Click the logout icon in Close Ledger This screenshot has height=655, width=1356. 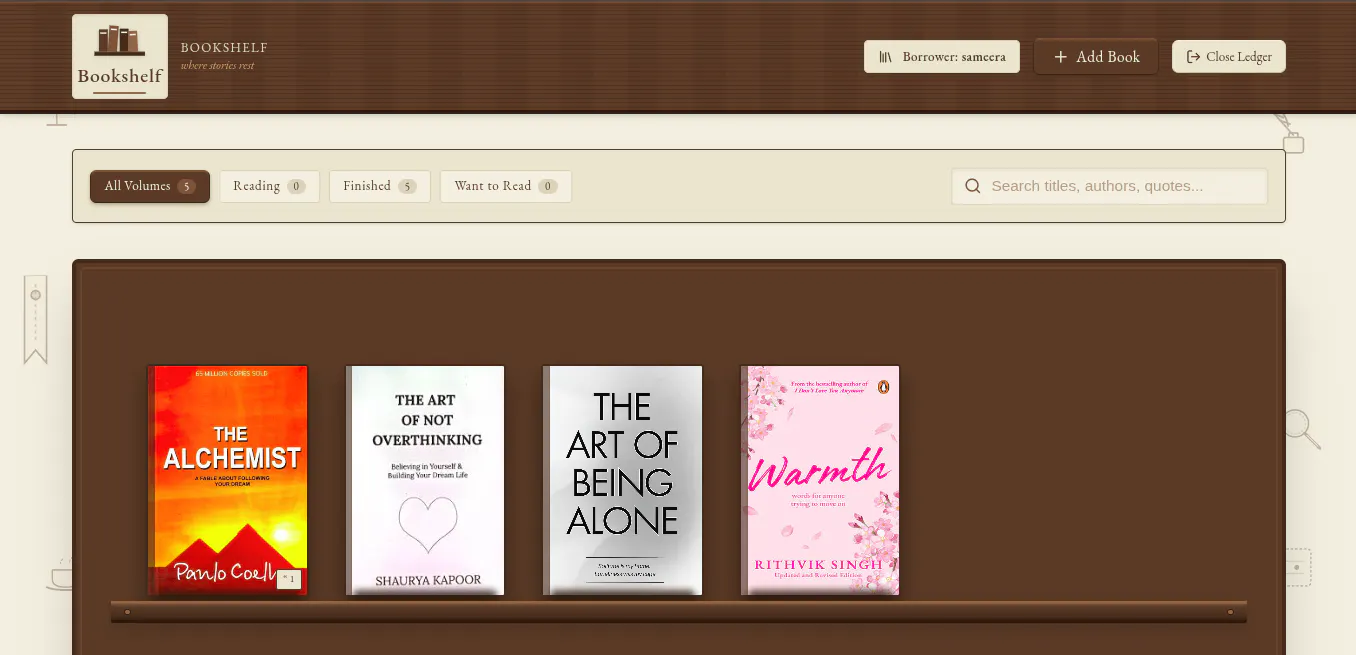click(1193, 57)
